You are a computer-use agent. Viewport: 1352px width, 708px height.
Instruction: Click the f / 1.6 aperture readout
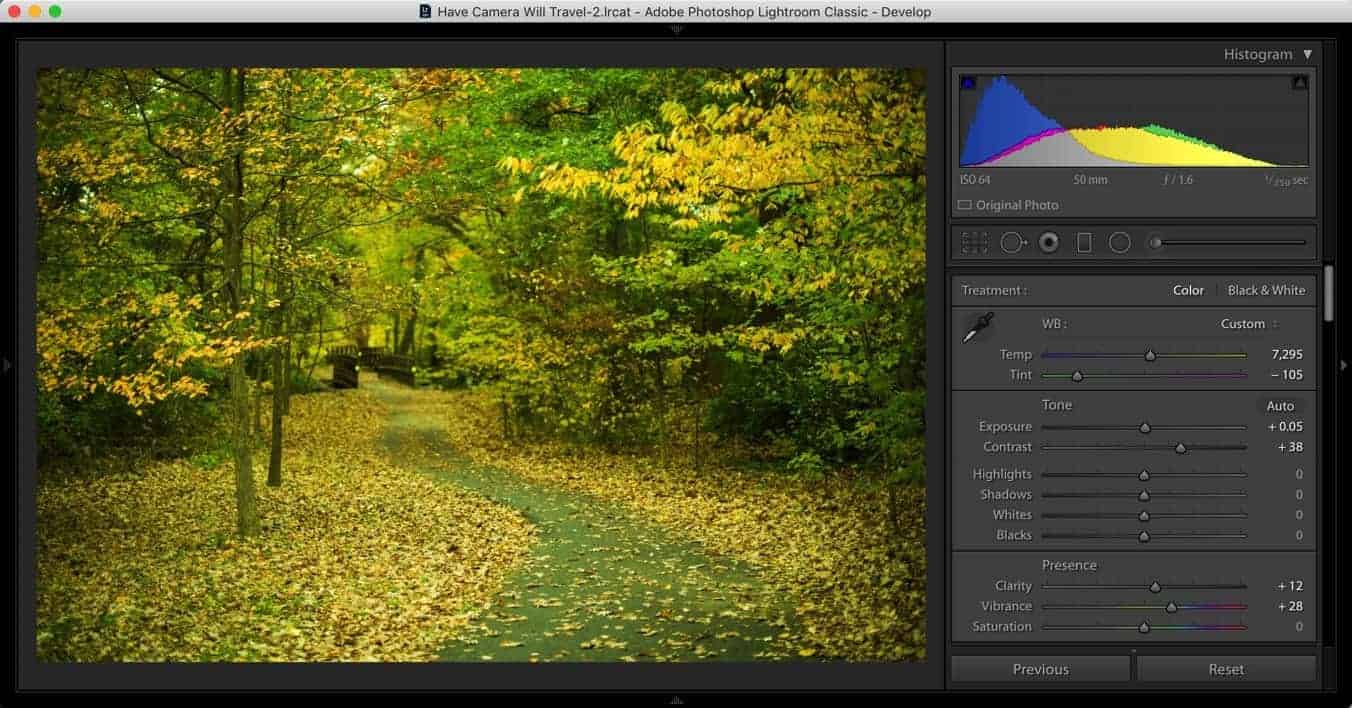1178,180
